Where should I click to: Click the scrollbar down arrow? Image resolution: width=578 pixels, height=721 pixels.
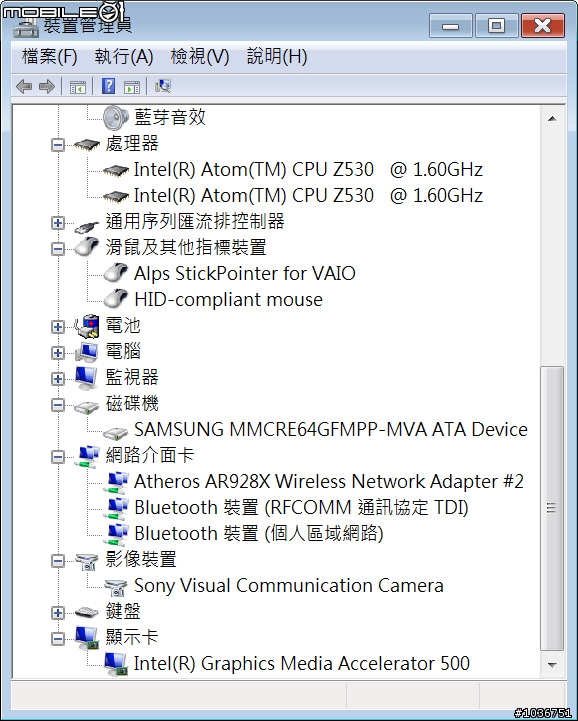[552, 665]
